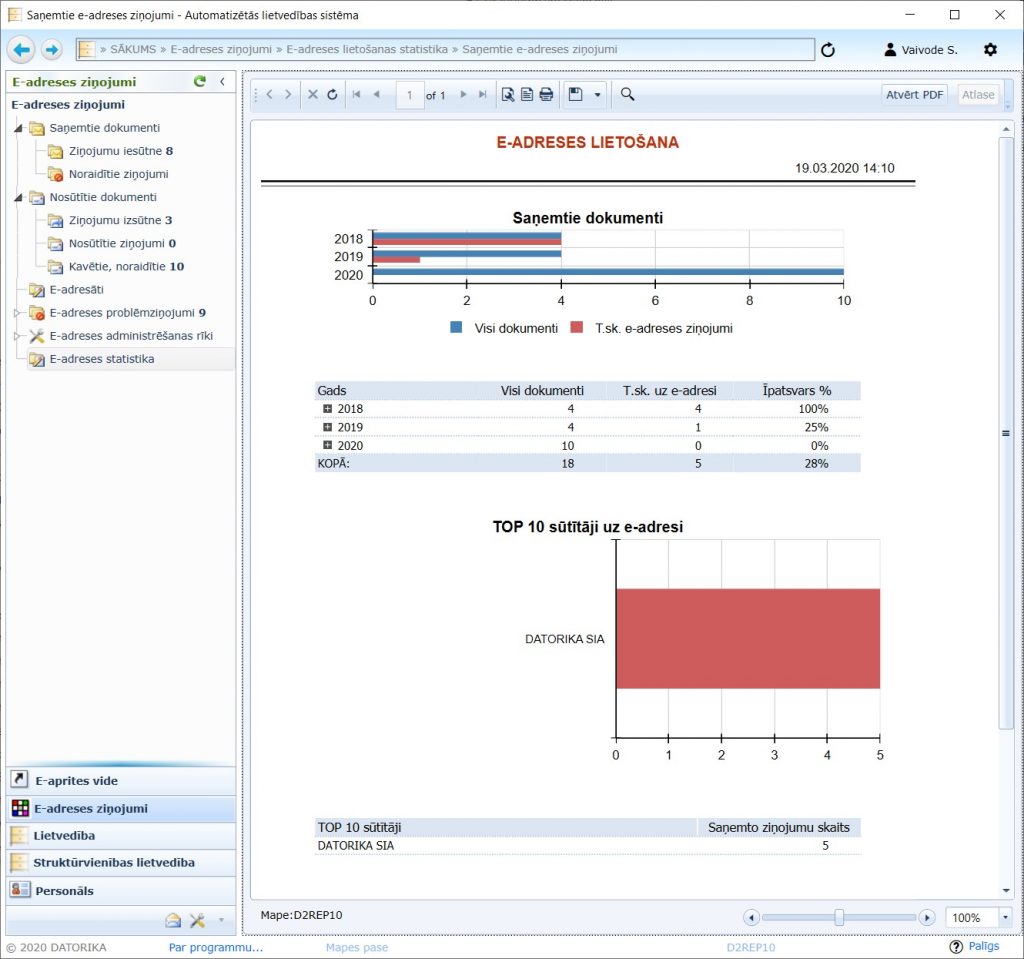Switch to the Personāls module

point(64,890)
